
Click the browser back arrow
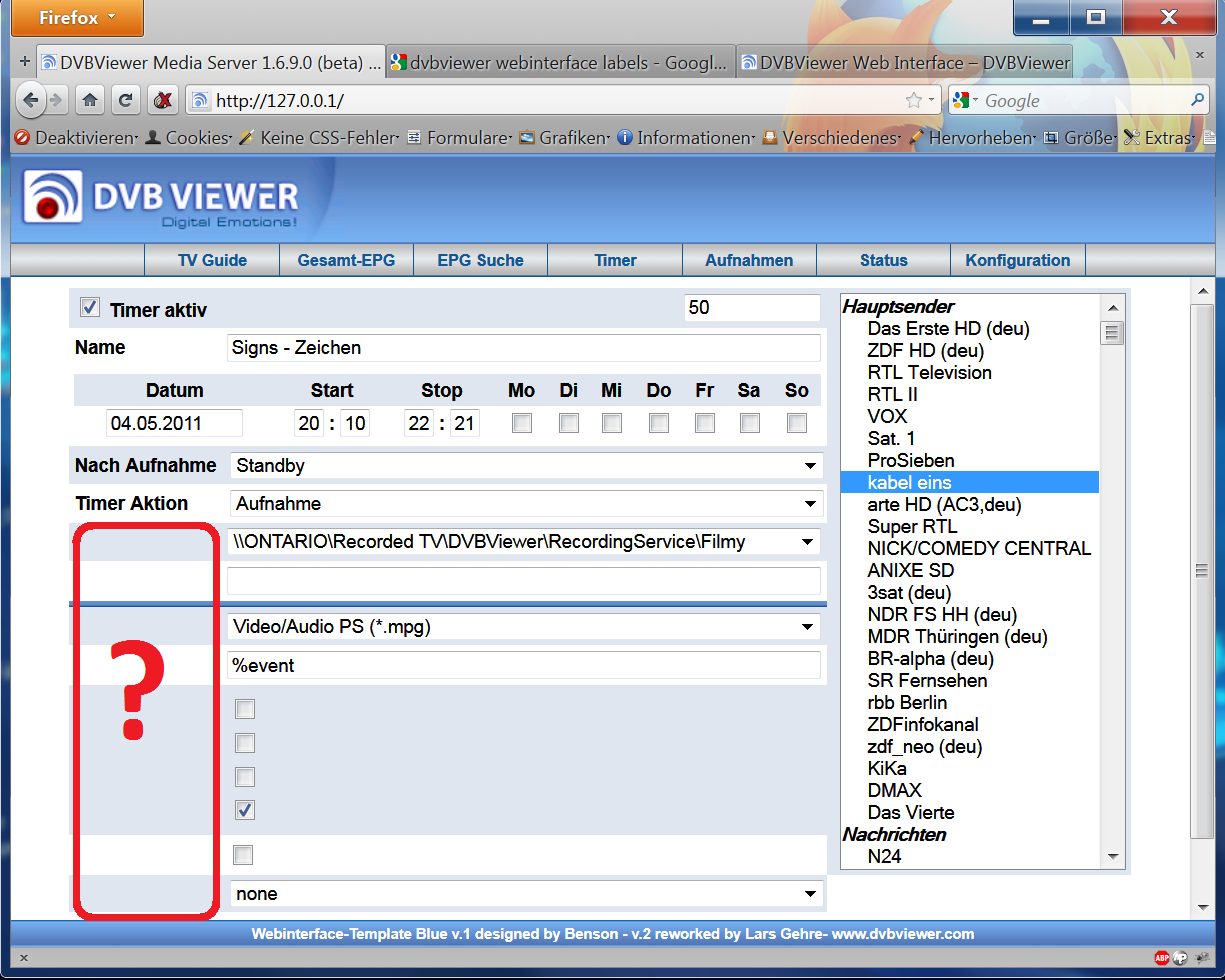(x=30, y=100)
